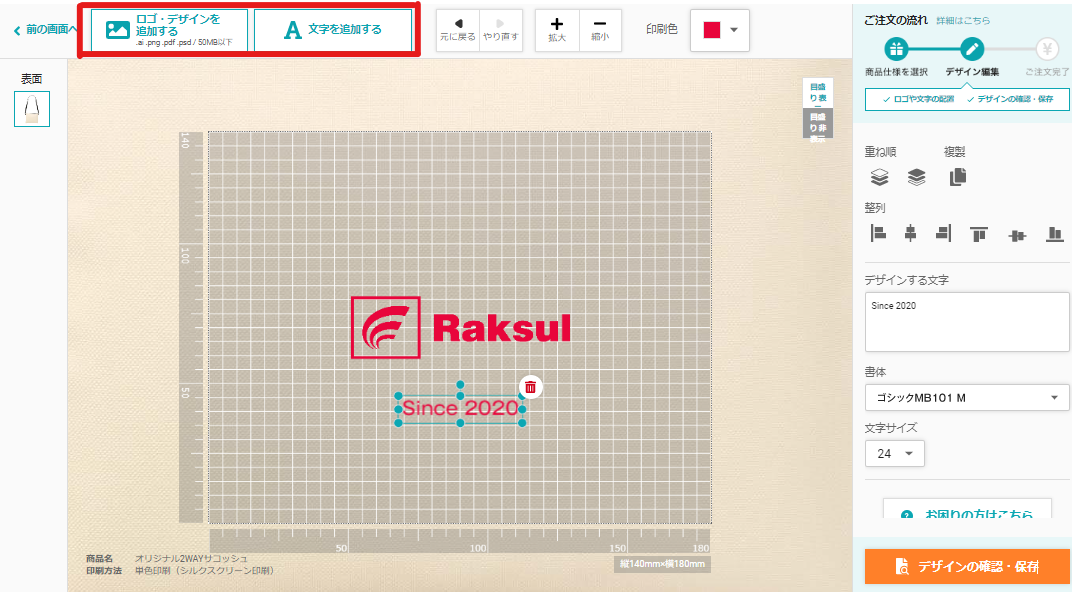This screenshot has height=592, width=1072.
Task: Click the 商品仕様を選択 gift step icon
Action: click(896, 49)
